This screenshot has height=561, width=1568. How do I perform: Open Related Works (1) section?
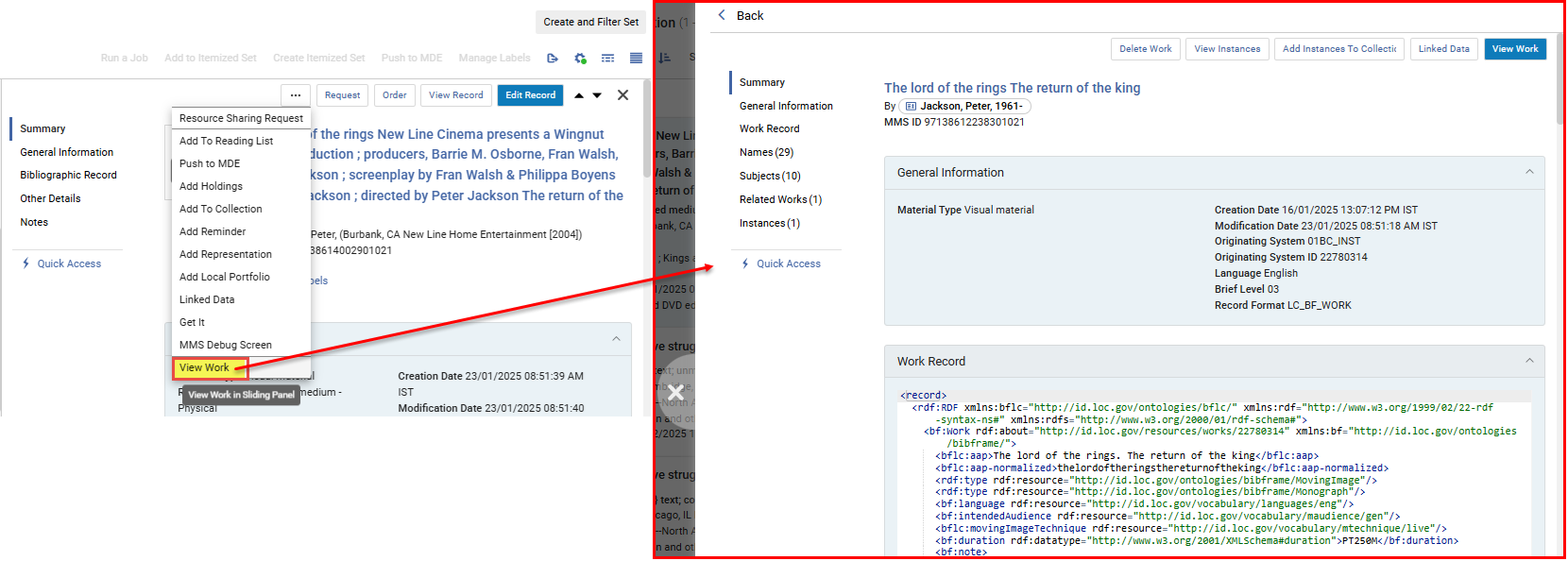781,199
